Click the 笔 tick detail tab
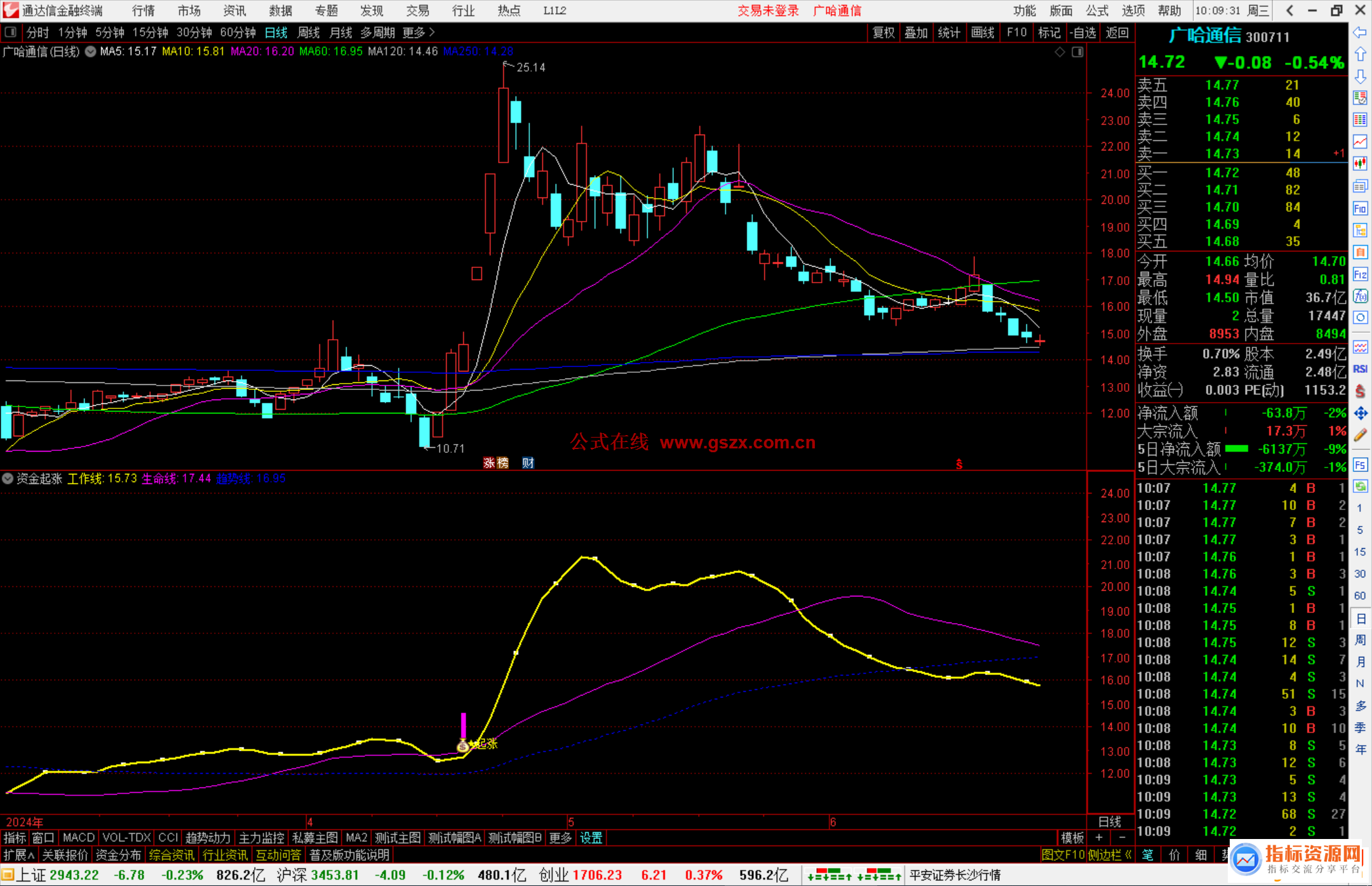Image resolution: width=1372 pixels, height=886 pixels. (x=1147, y=855)
